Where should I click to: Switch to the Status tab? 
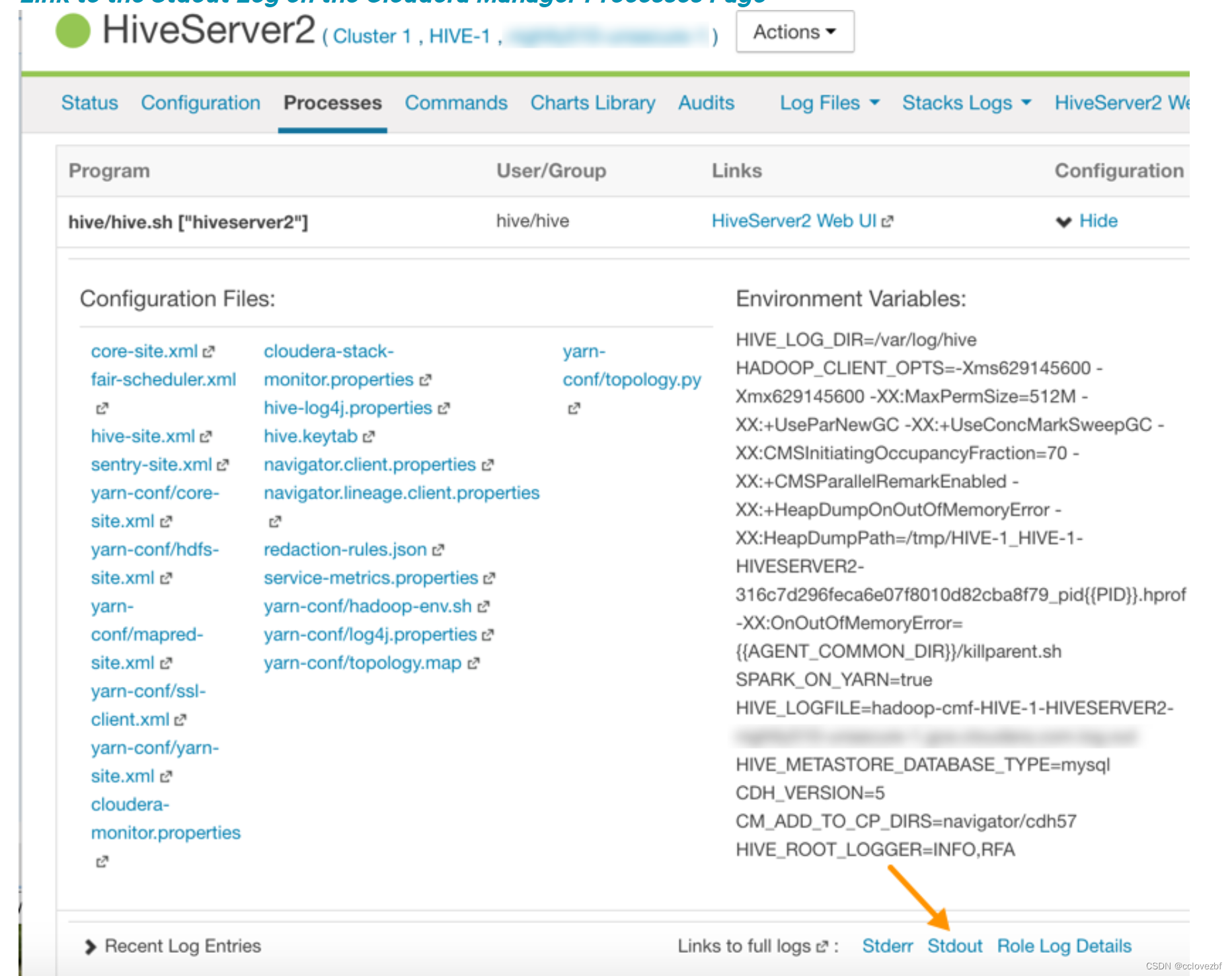89,102
